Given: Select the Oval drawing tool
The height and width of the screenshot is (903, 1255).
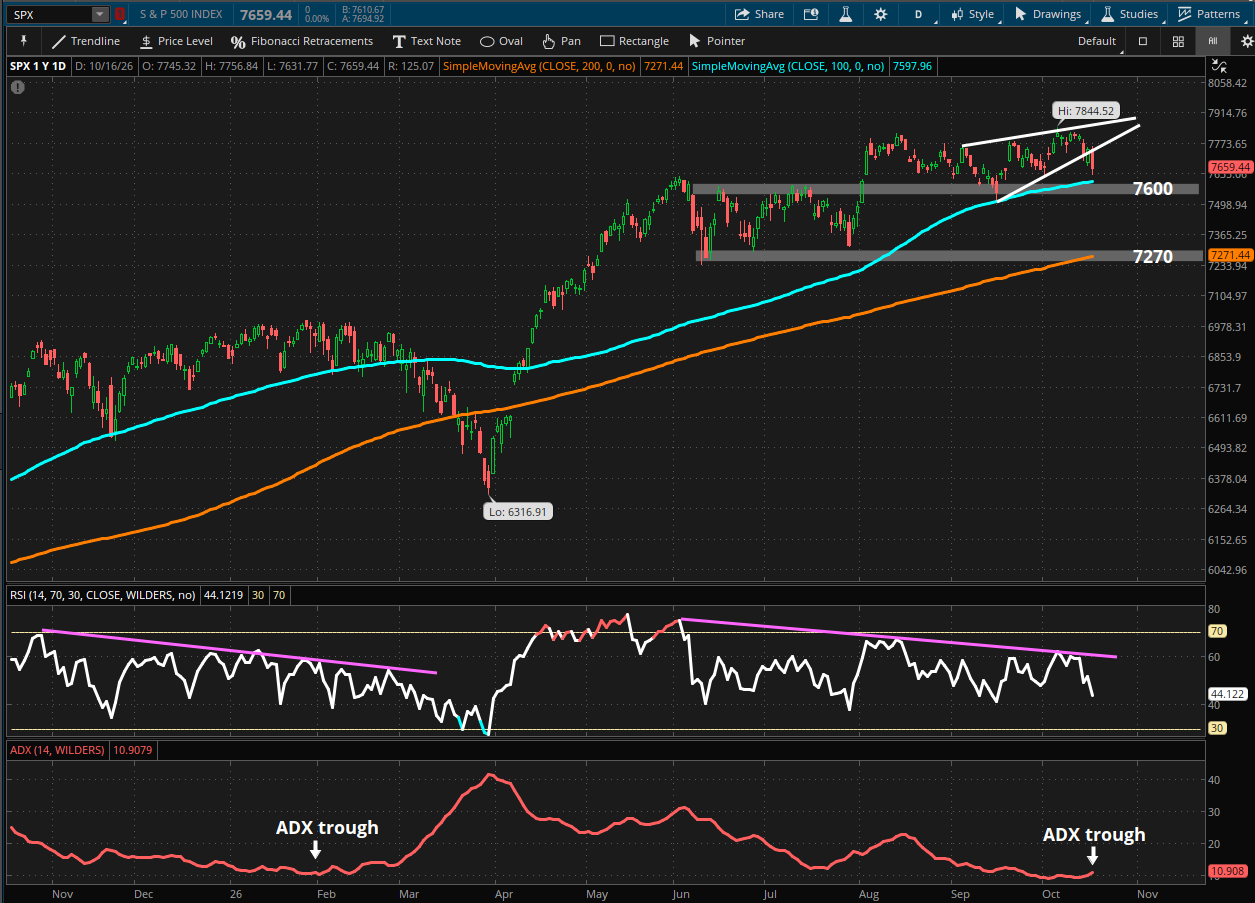Looking at the screenshot, I should click(501, 41).
